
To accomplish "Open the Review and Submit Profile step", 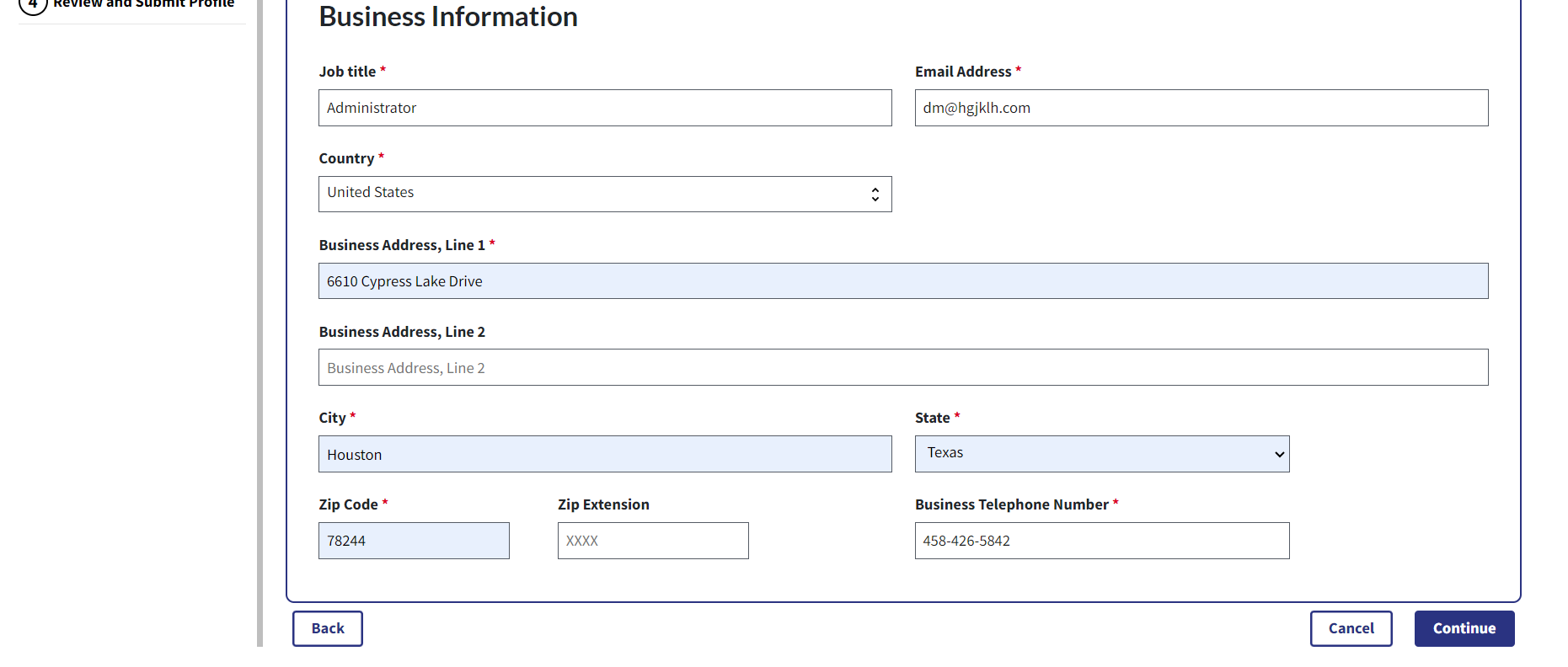I will coord(143,4).
